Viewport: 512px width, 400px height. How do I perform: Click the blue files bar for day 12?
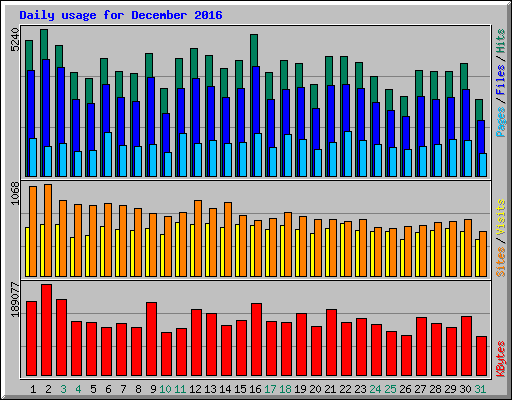pos(196,111)
